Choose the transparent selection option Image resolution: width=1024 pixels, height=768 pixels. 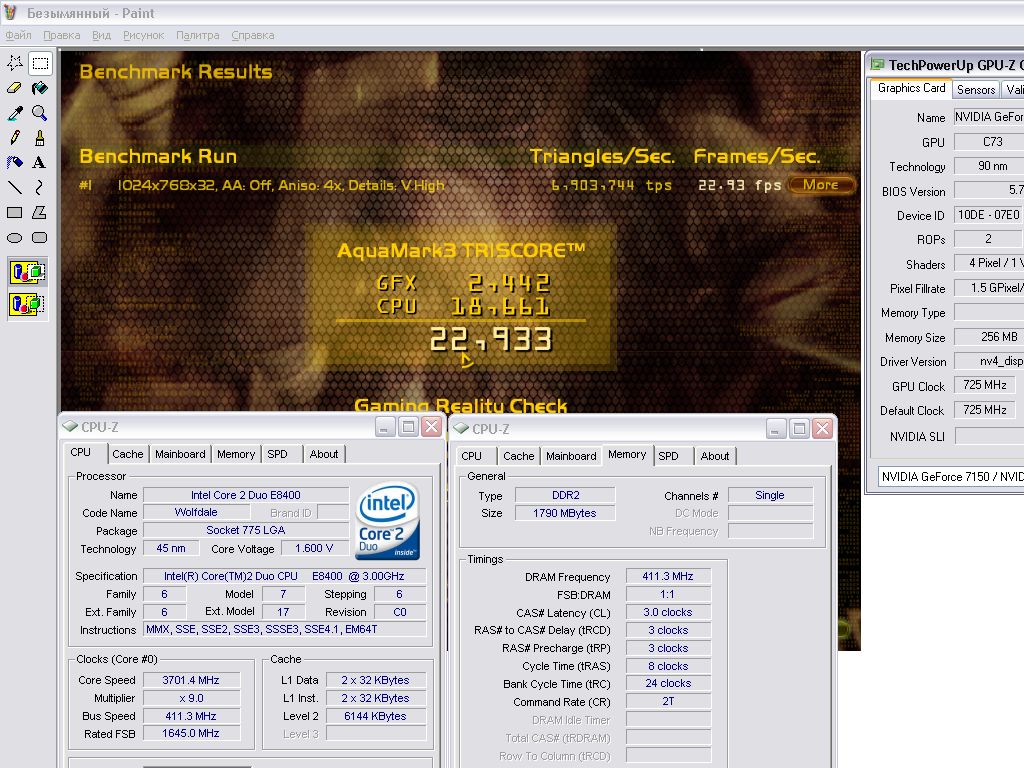pos(27,304)
